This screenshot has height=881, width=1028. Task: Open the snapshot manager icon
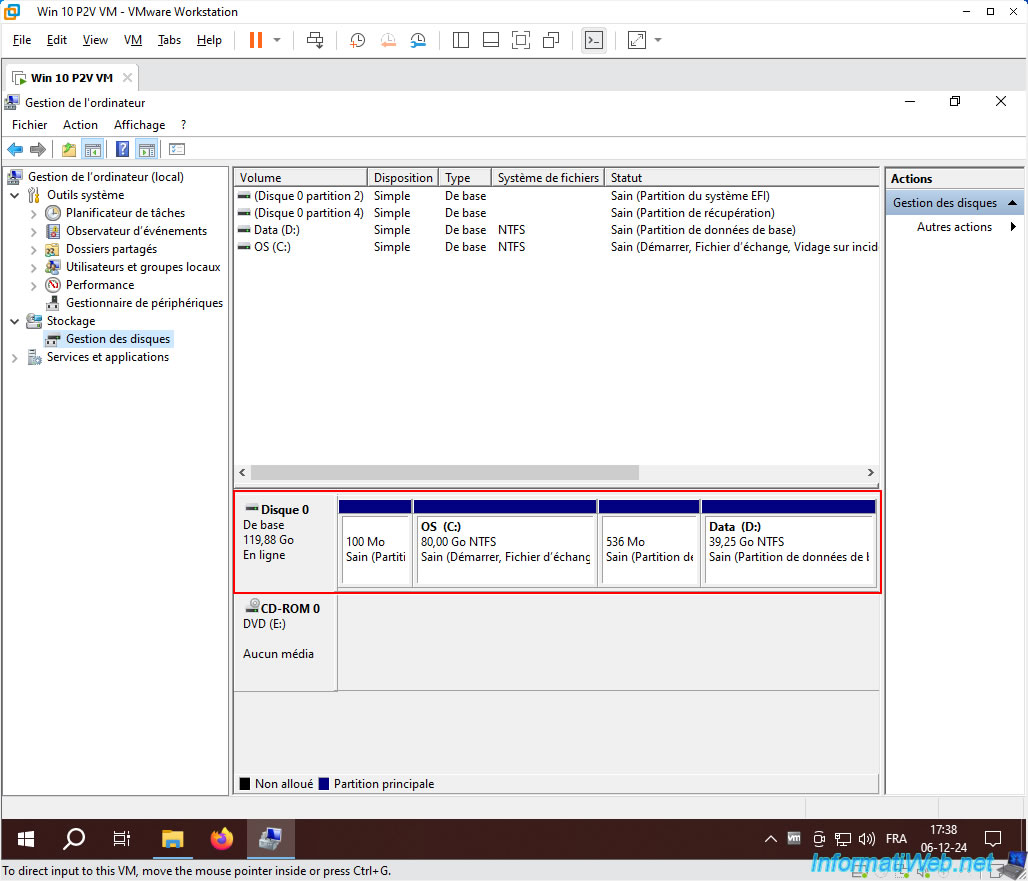tap(418, 40)
